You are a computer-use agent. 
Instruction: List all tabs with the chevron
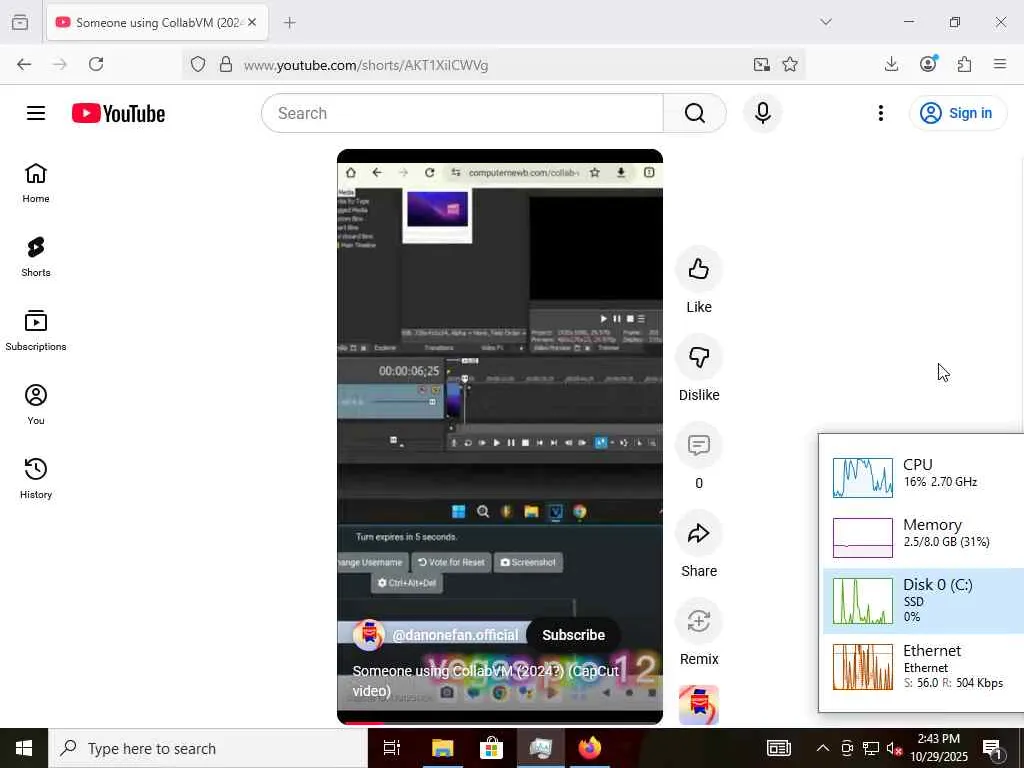[826, 22]
